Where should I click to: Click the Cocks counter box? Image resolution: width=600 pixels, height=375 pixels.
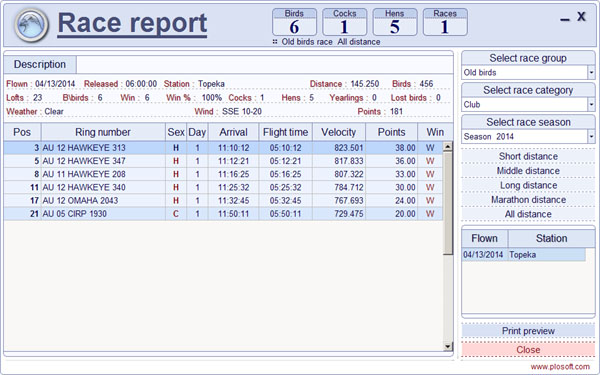[344, 22]
